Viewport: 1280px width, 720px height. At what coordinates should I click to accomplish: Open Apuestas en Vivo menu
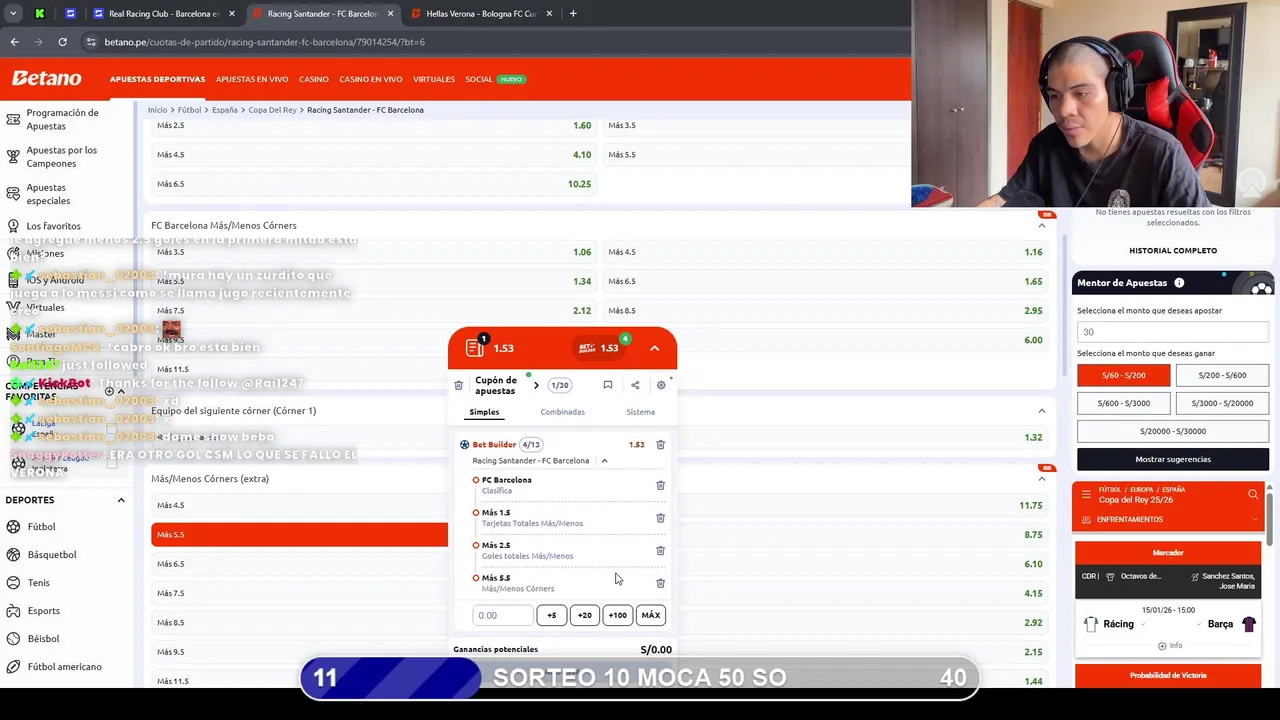pyautogui.click(x=252, y=79)
